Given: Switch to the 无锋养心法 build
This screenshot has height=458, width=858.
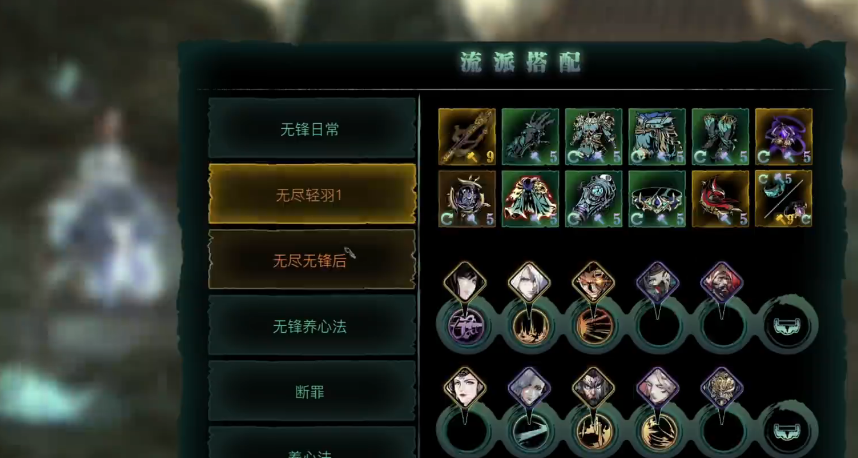Looking at the screenshot, I should (312, 326).
